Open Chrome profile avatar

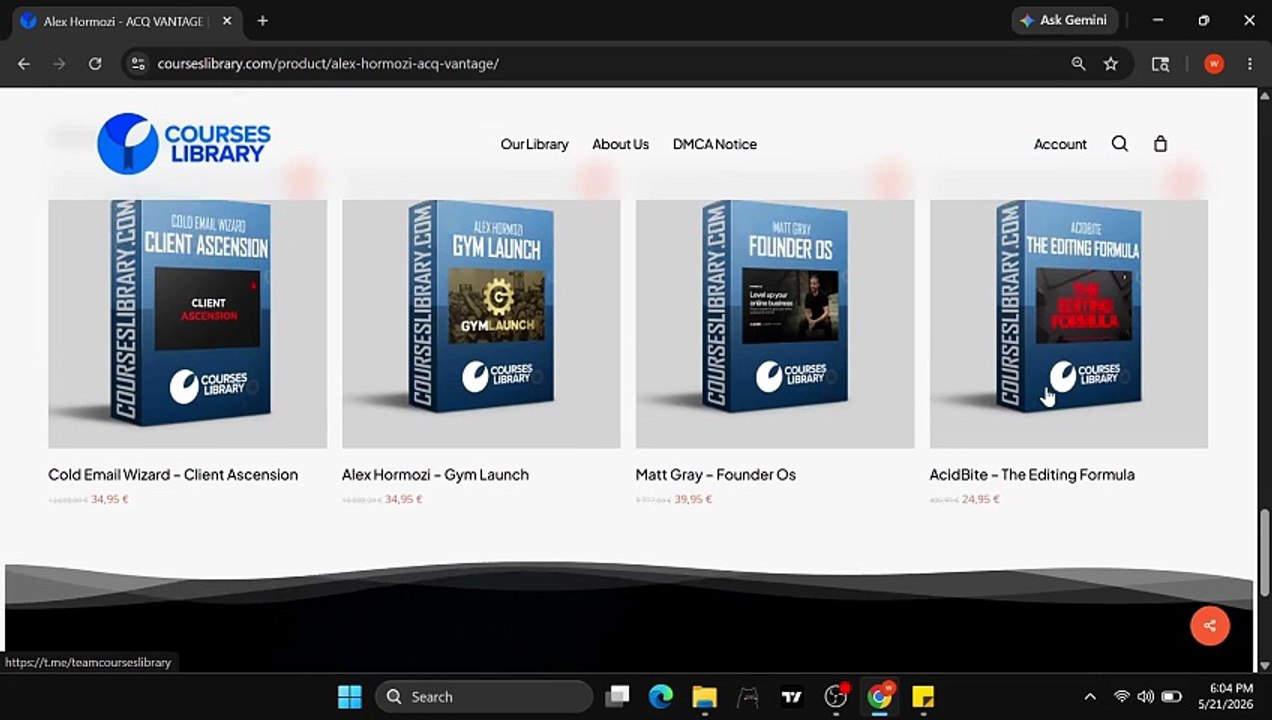pyautogui.click(x=1214, y=63)
